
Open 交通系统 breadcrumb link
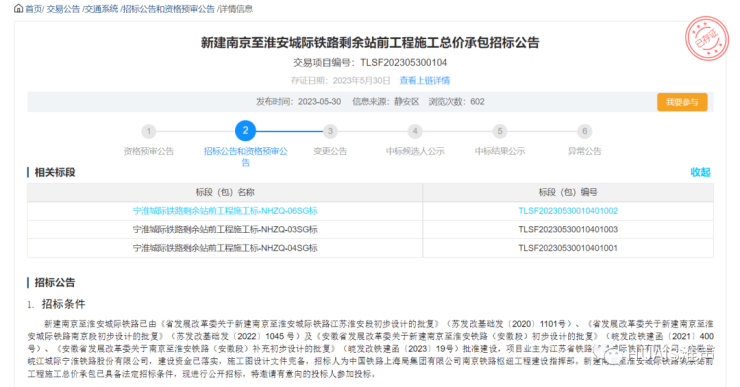(101, 9)
